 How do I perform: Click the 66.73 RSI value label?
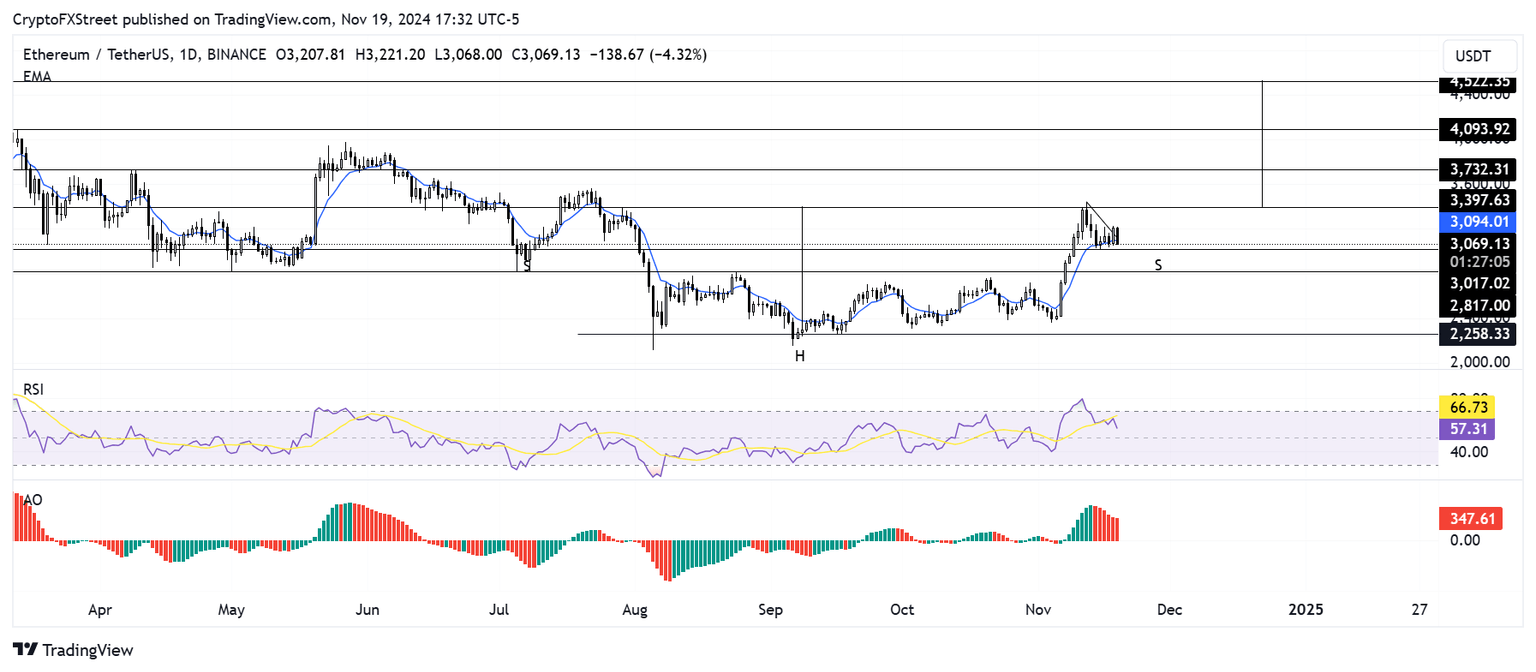[x=1468, y=407]
